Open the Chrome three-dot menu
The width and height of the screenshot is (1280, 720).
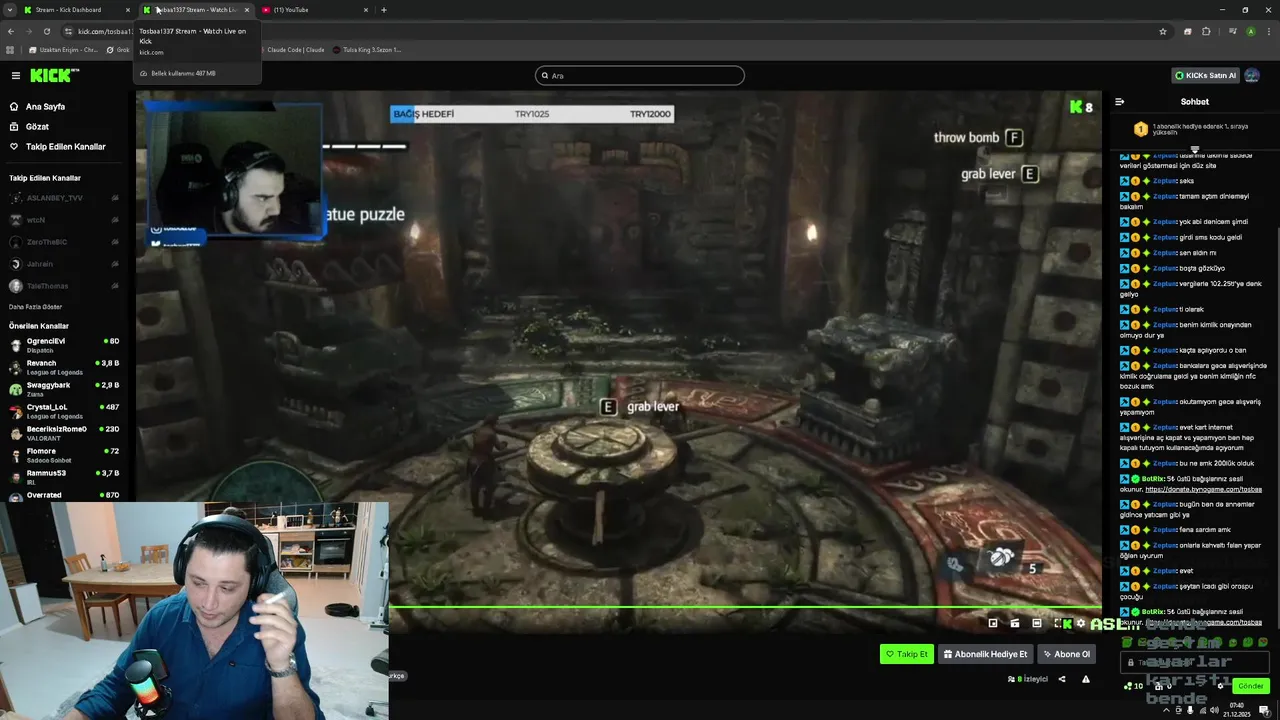1268,31
